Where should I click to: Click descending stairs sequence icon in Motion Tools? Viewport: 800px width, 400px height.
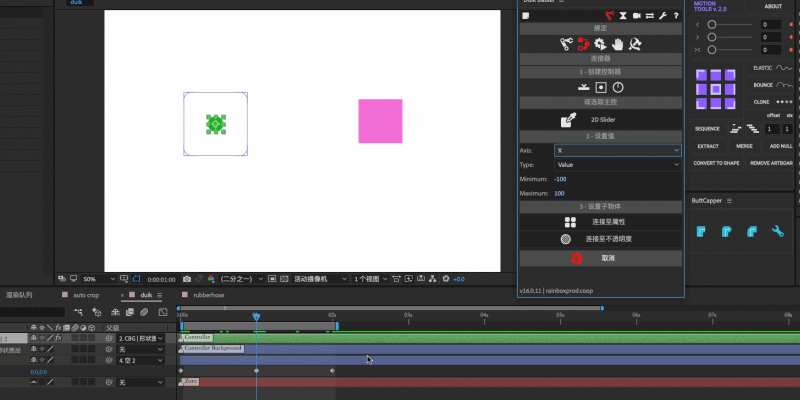[x=753, y=129]
